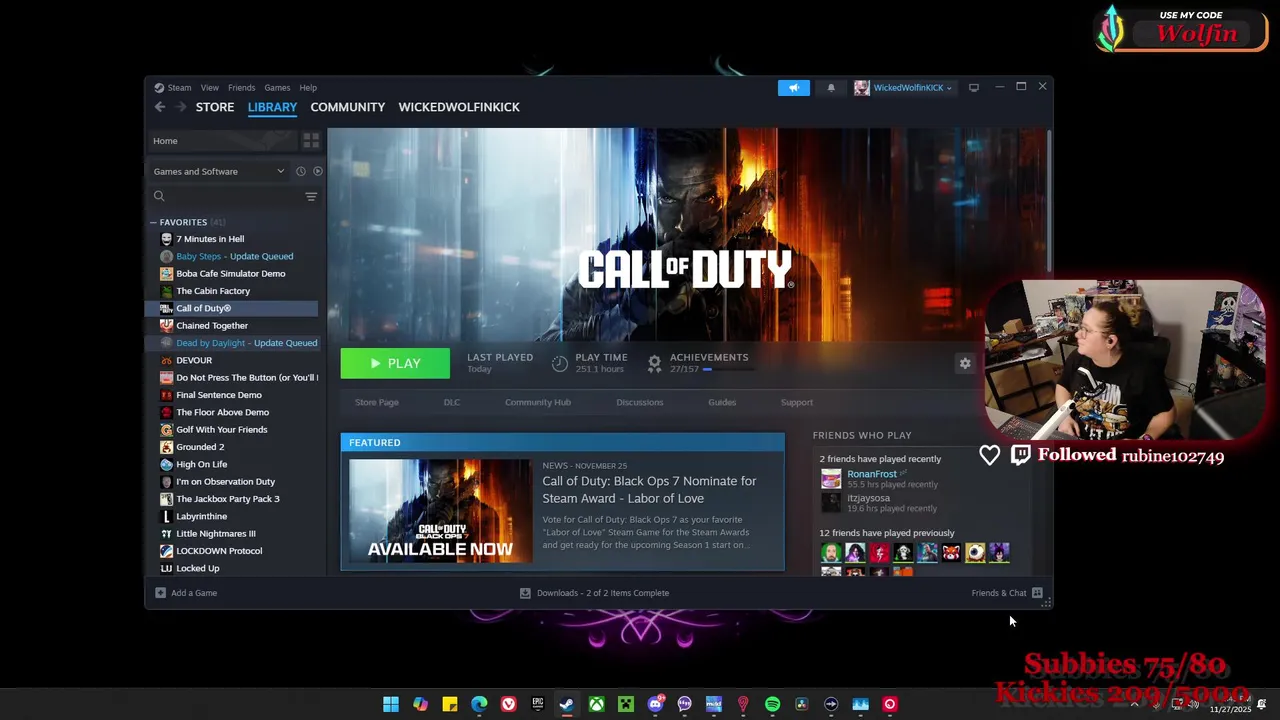Collapse the Favorites category

click(x=153, y=222)
